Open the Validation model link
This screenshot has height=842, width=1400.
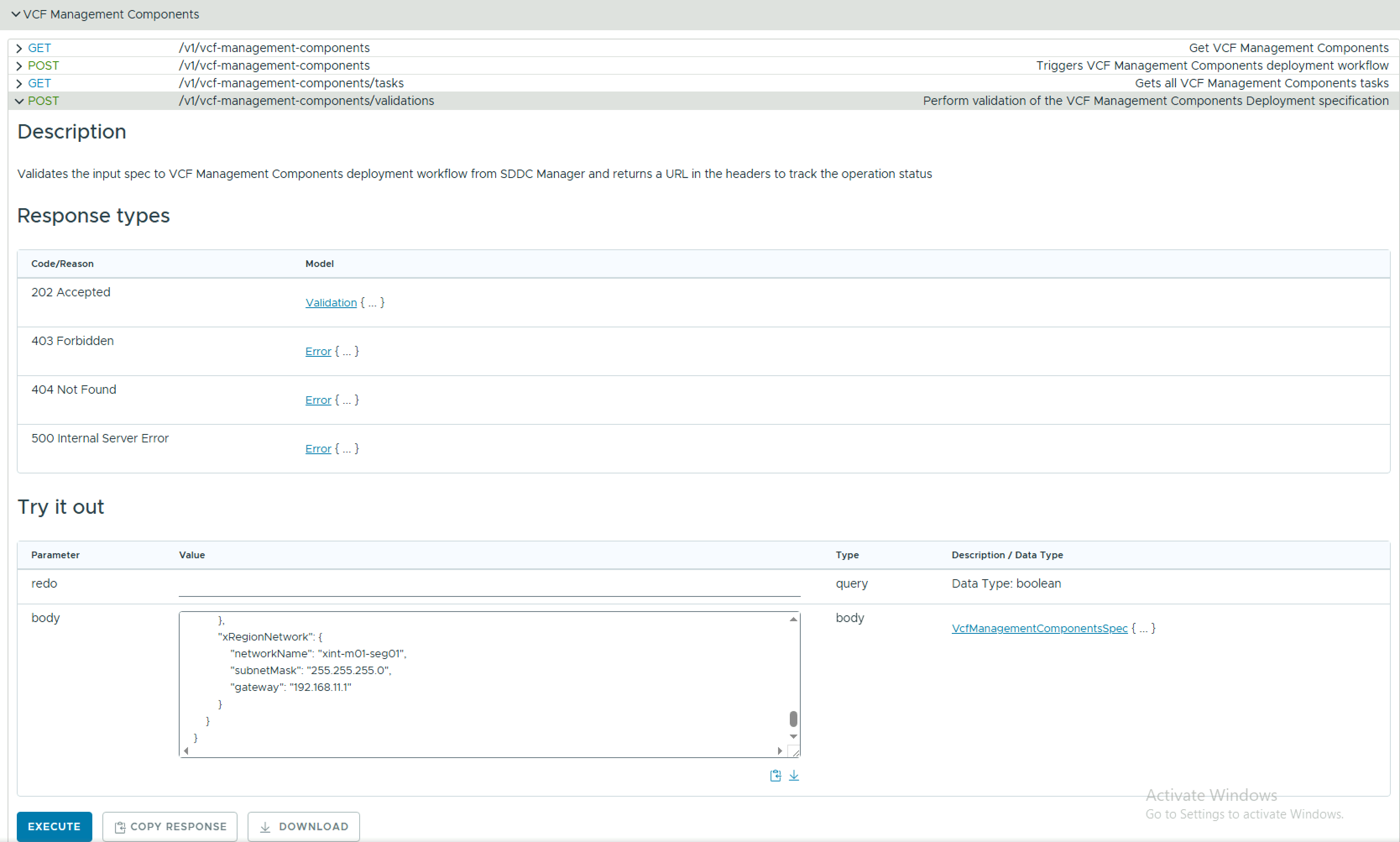coord(331,302)
